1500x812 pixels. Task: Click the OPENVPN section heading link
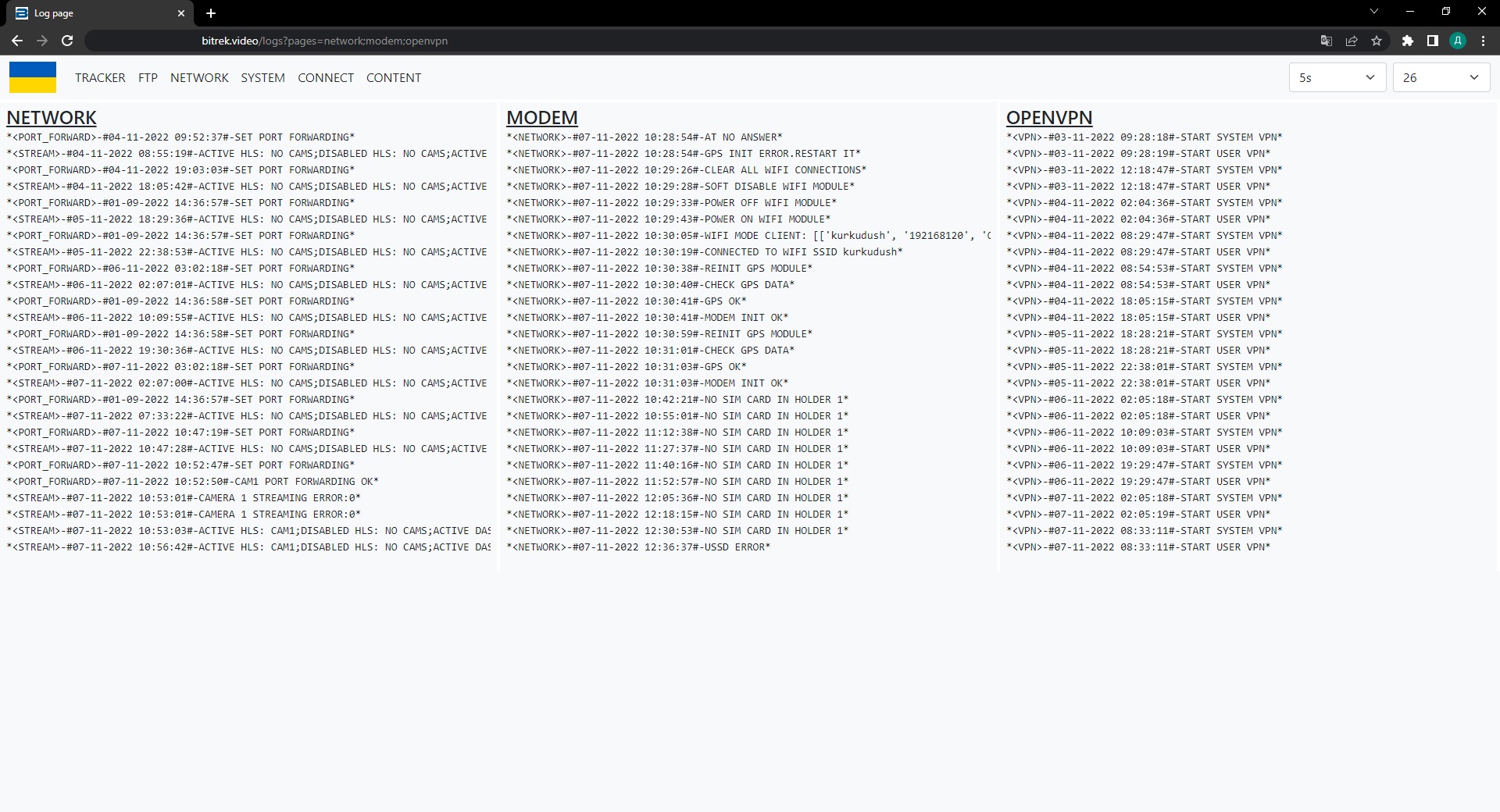pos(1048,118)
